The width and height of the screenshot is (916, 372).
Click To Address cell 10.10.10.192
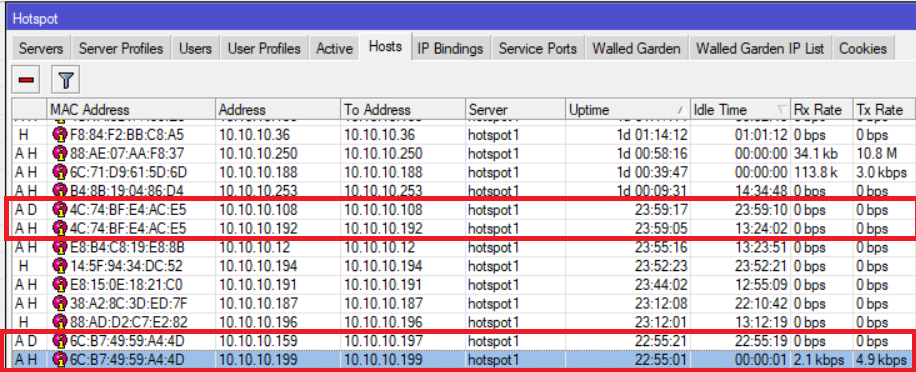(383, 228)
